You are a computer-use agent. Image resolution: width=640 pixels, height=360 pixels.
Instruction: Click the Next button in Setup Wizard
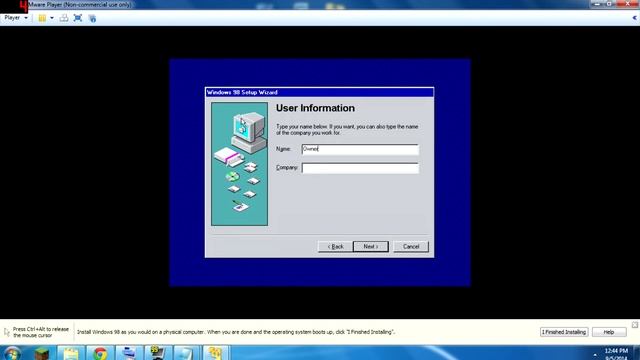pos(371,247)
